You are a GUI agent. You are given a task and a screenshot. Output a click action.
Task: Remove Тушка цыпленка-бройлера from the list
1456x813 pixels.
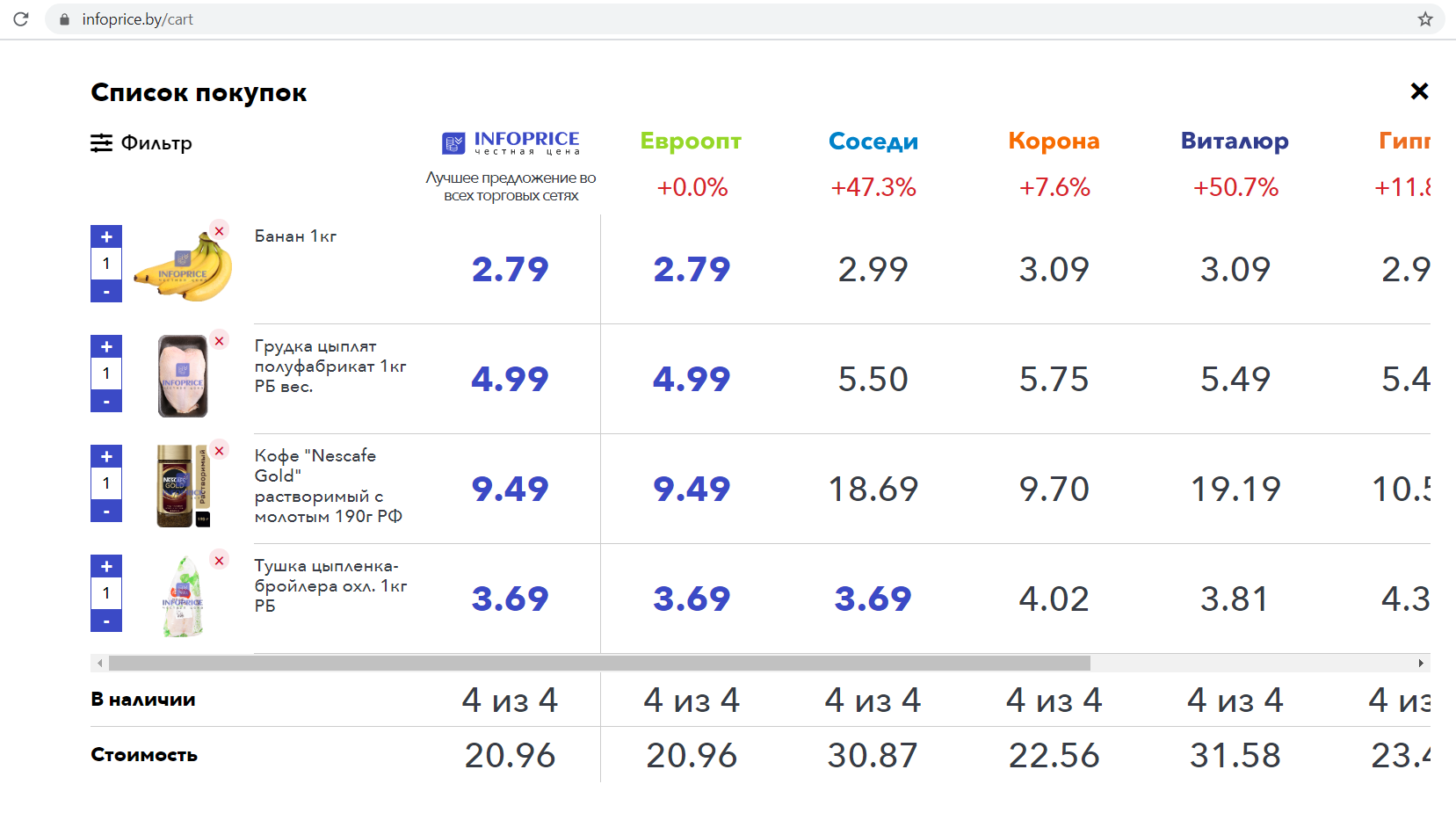coord(220,560)
